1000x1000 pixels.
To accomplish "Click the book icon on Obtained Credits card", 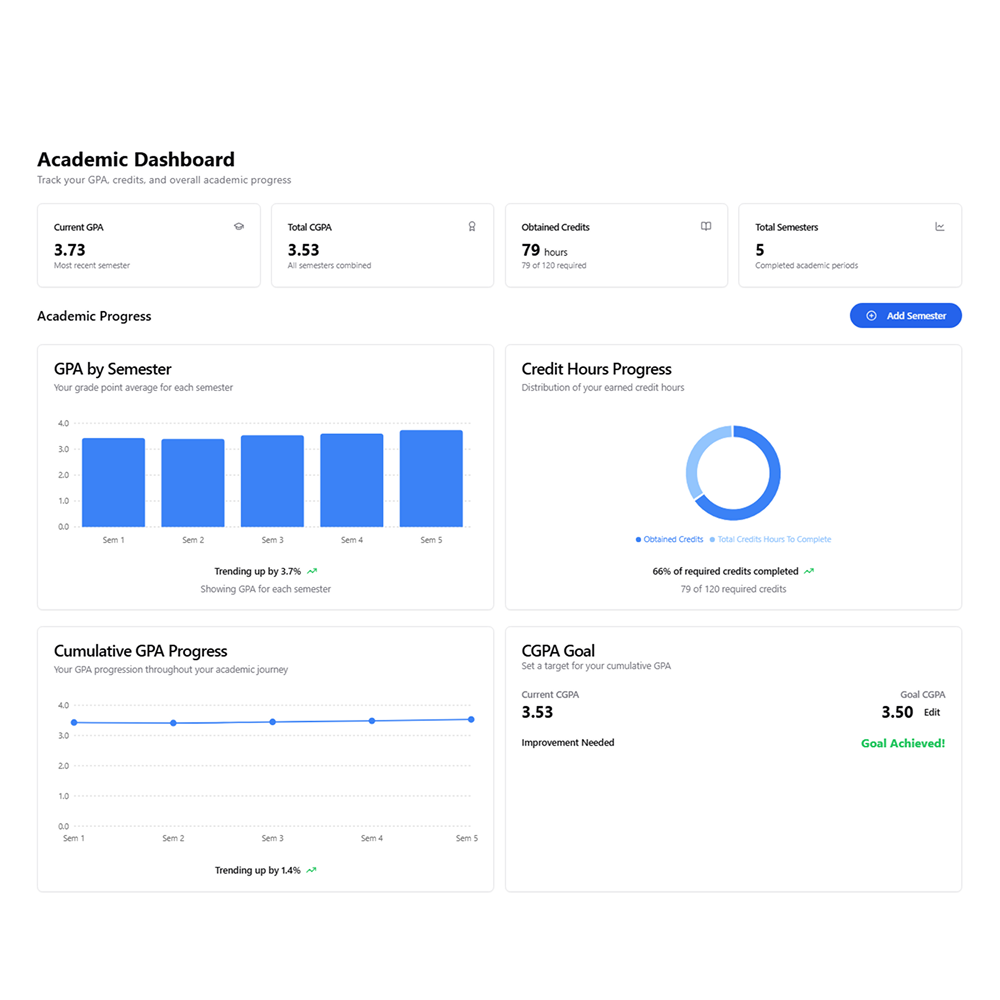I will pos(706,226).
